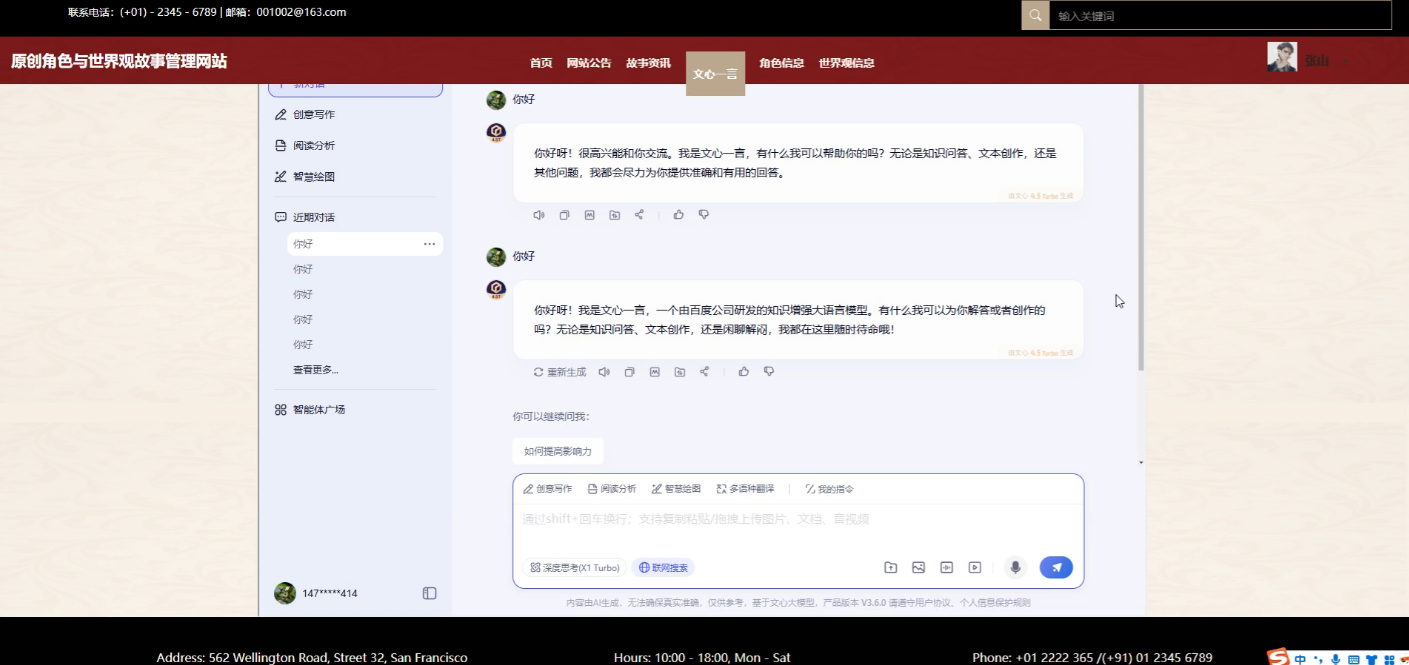1409x665 pixels.
Task: Select 智慧绘图 above the input box
Action: 676,489
